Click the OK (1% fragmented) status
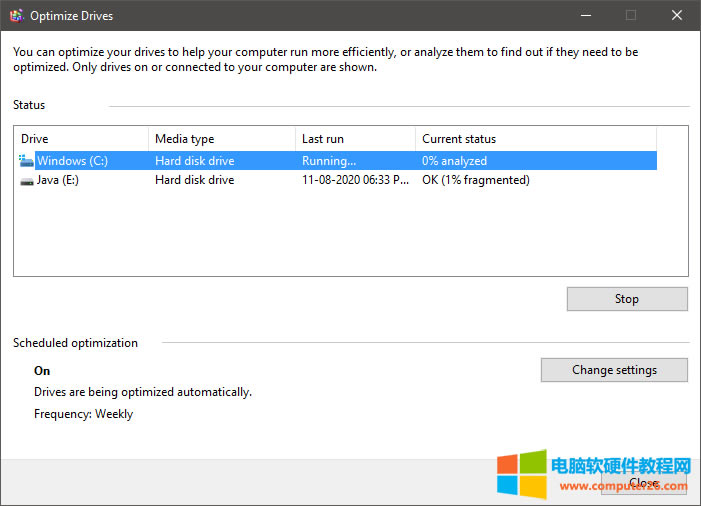The width and height of the screenshot is (701, 506). coord(475,181)
